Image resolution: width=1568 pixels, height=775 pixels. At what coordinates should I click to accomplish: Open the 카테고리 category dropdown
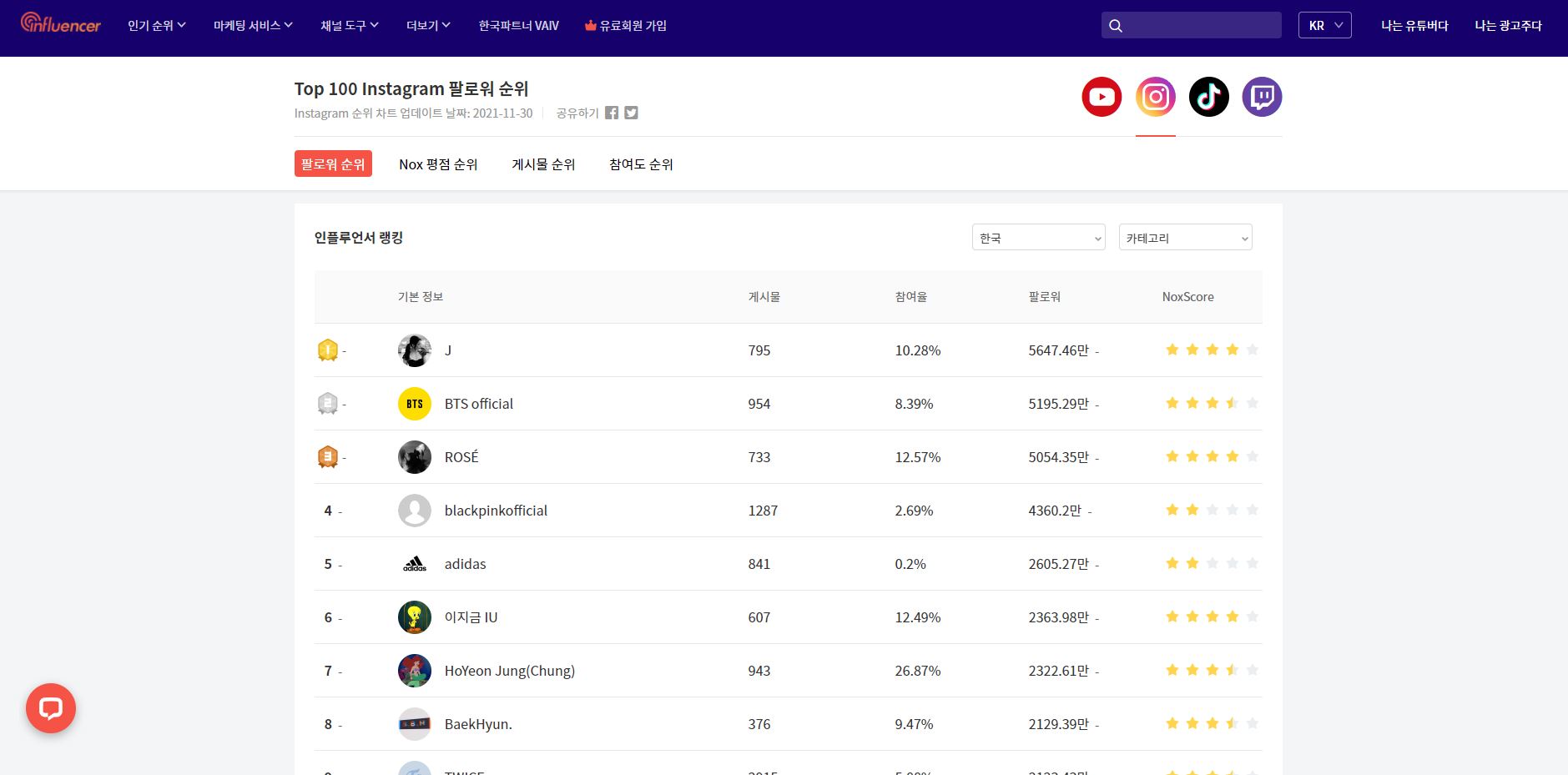click(x=1185, y=238)
